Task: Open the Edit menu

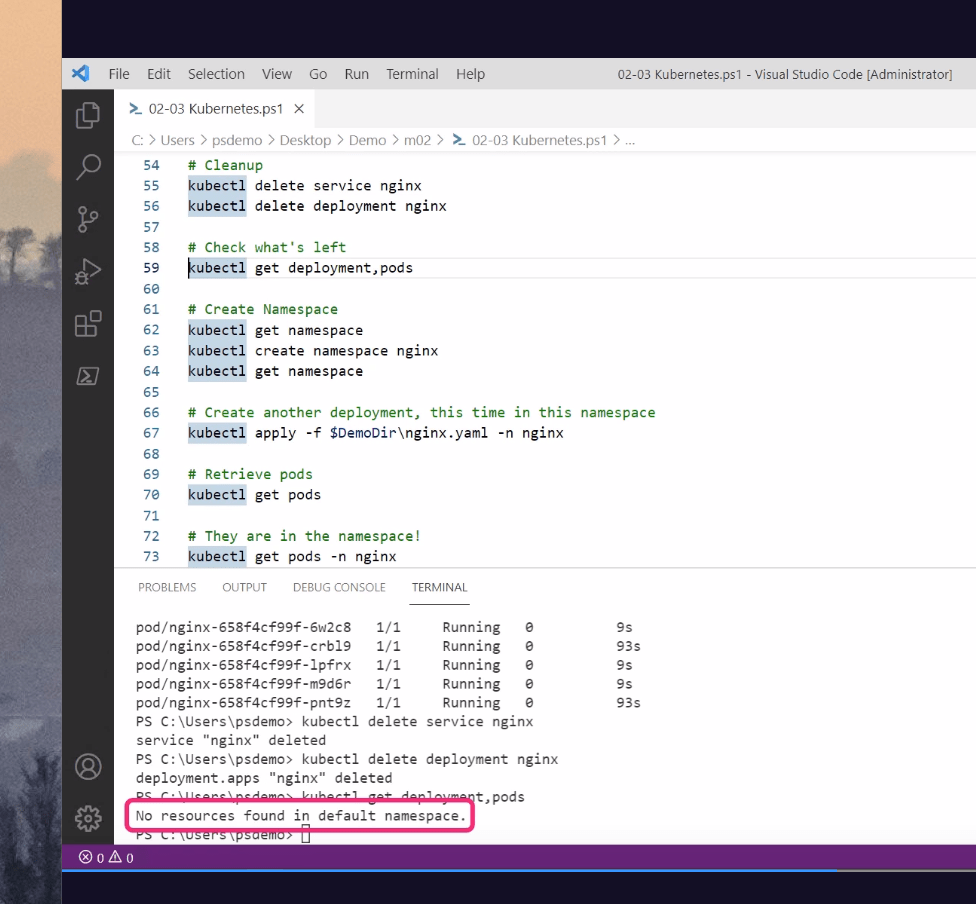Action: click(x=159, y=74)
